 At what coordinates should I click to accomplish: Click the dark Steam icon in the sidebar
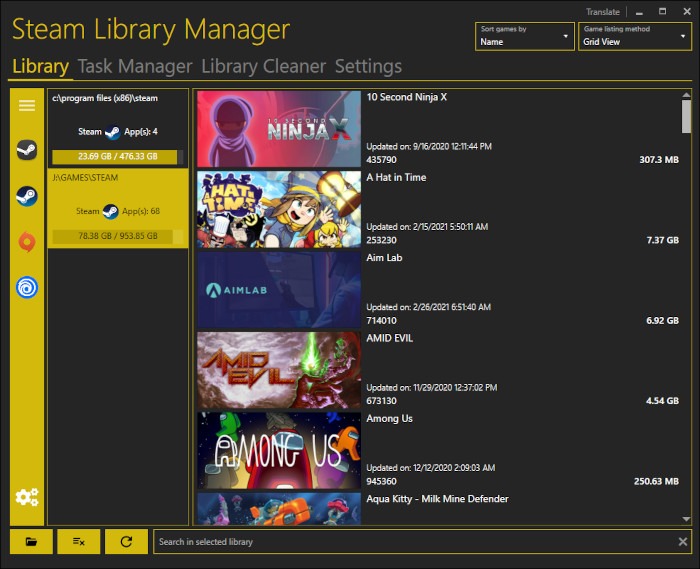(x=27, y=151)
